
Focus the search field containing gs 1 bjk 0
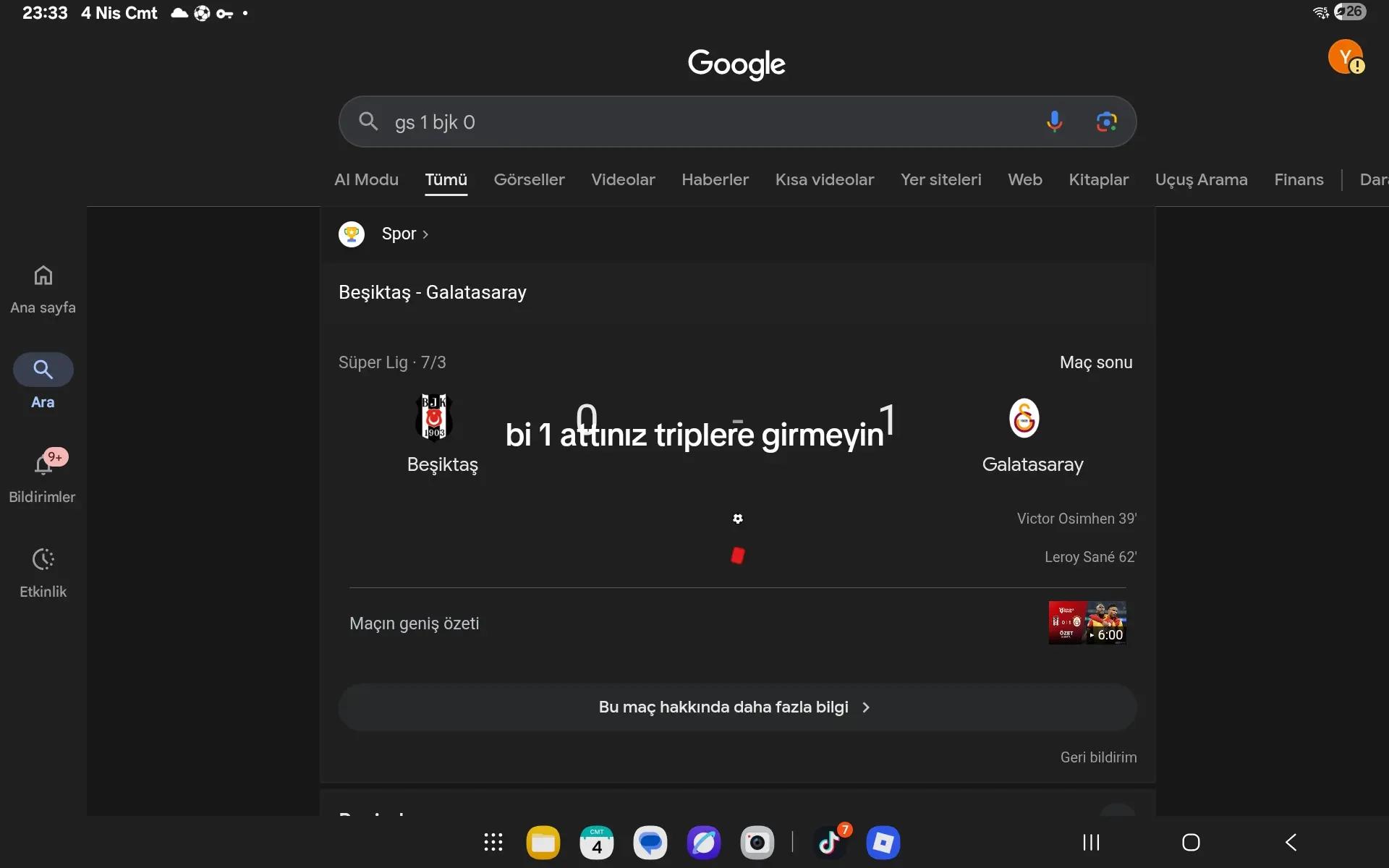737,122
